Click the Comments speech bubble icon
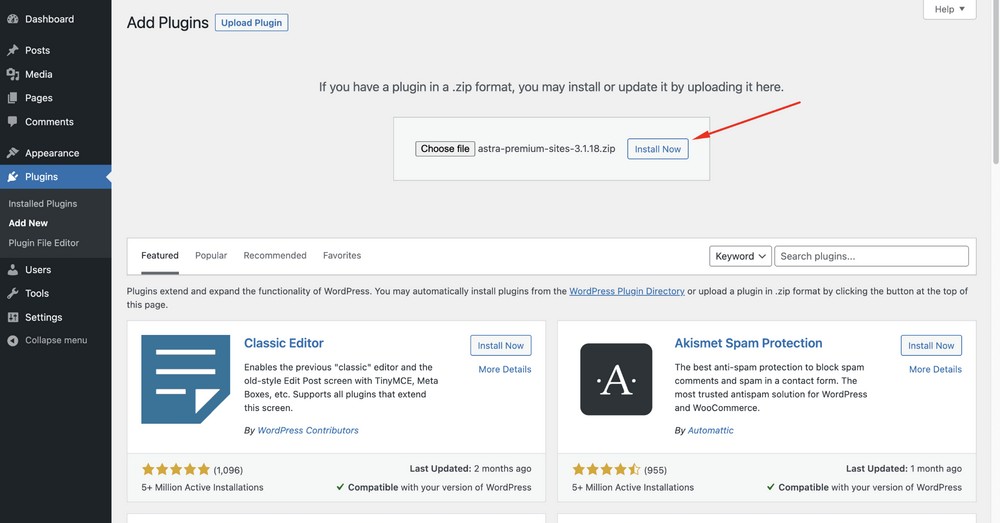The width and height of the screenshot is (1000, 523). (13, 122)
